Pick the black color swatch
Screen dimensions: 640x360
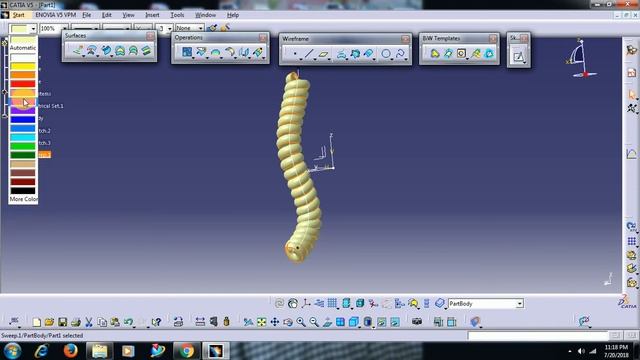pos(23,191)
